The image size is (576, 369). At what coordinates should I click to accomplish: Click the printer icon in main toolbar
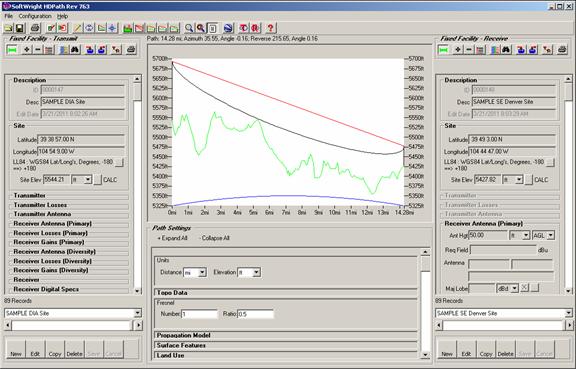pyautogui.click(x=35, y=28)
